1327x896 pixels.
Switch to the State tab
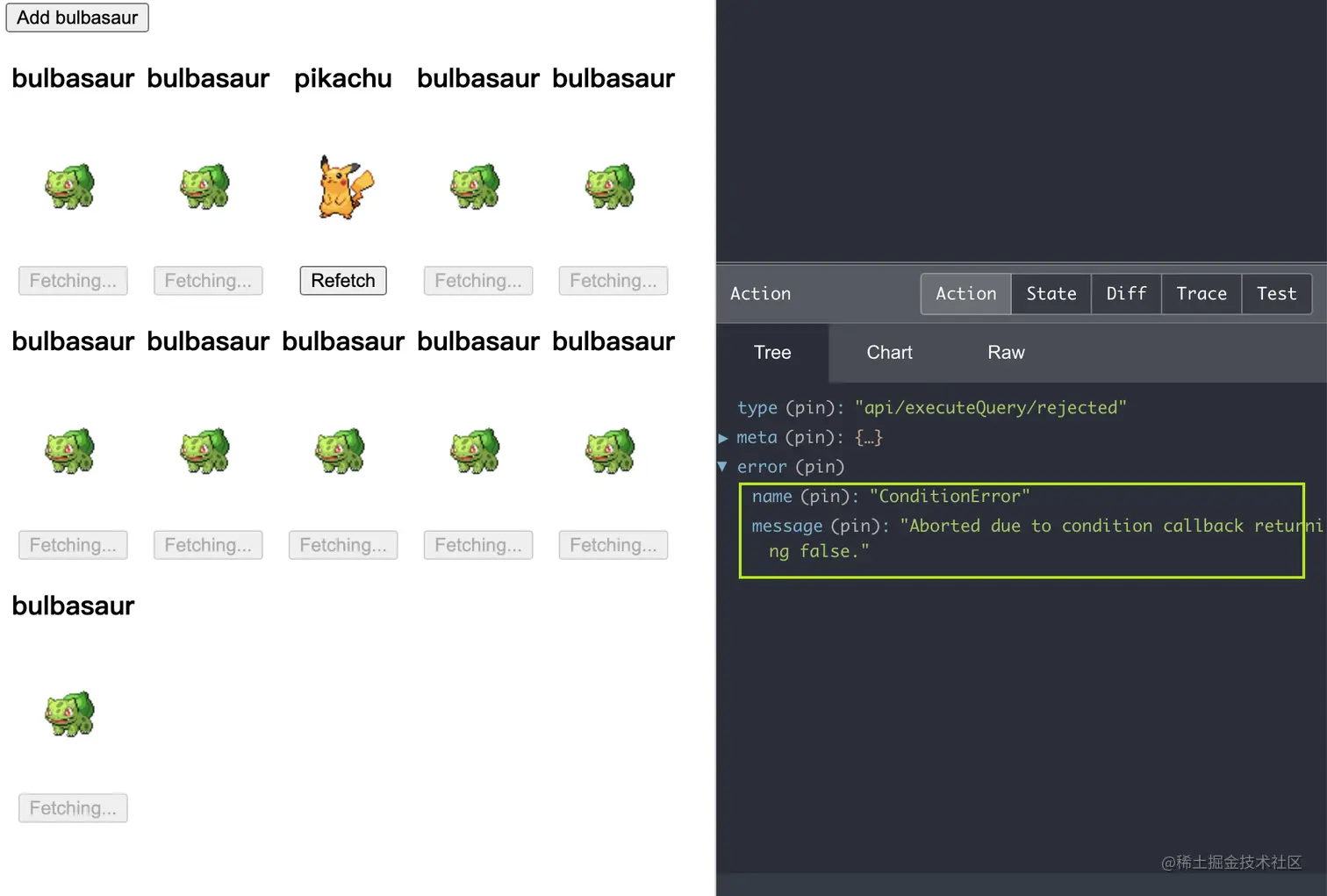click(x=1051, y=294)
